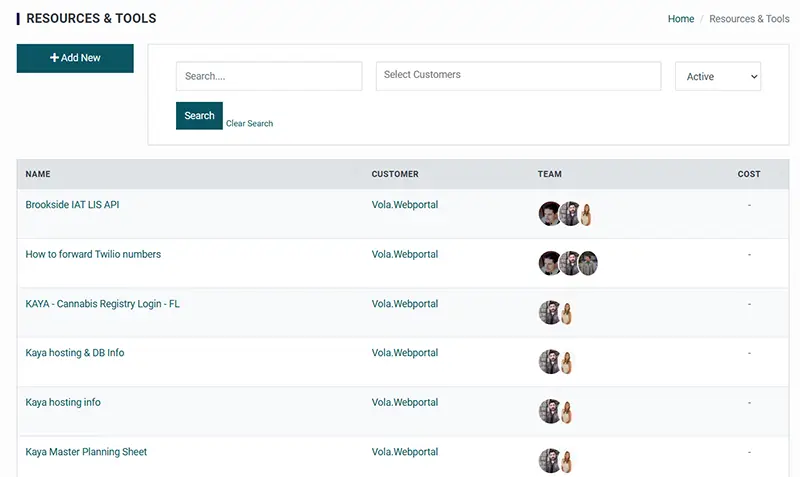Open the Kaya hosting info resource

point(63,402)
